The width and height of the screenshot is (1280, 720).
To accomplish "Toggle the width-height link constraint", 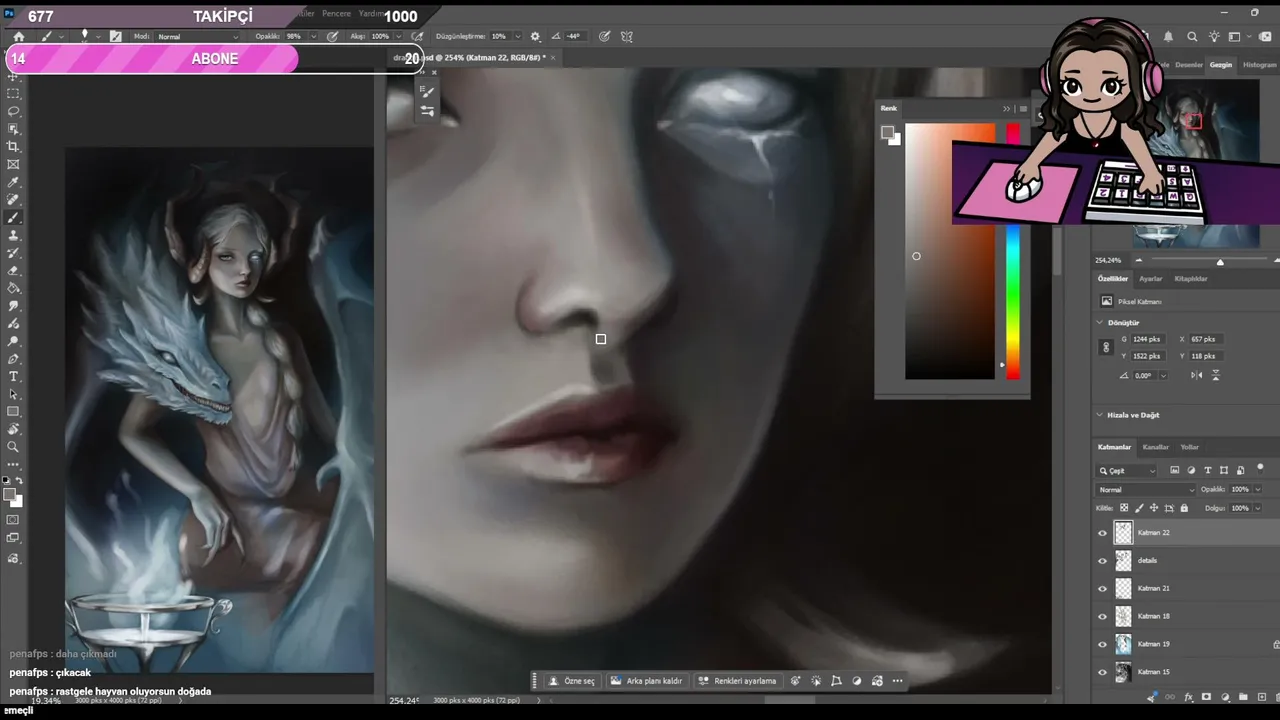I will tap(1106, 347).
